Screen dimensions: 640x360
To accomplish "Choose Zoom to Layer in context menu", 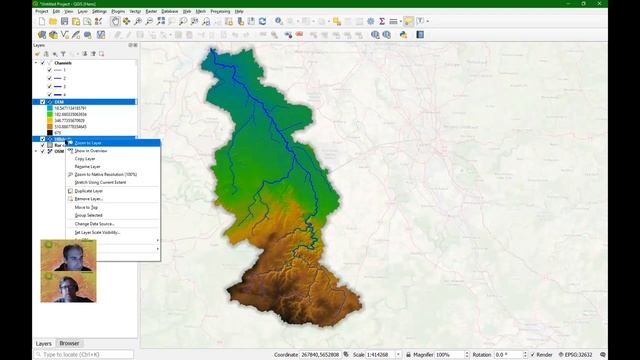I will pyautogui.click(x=113, y=143).
